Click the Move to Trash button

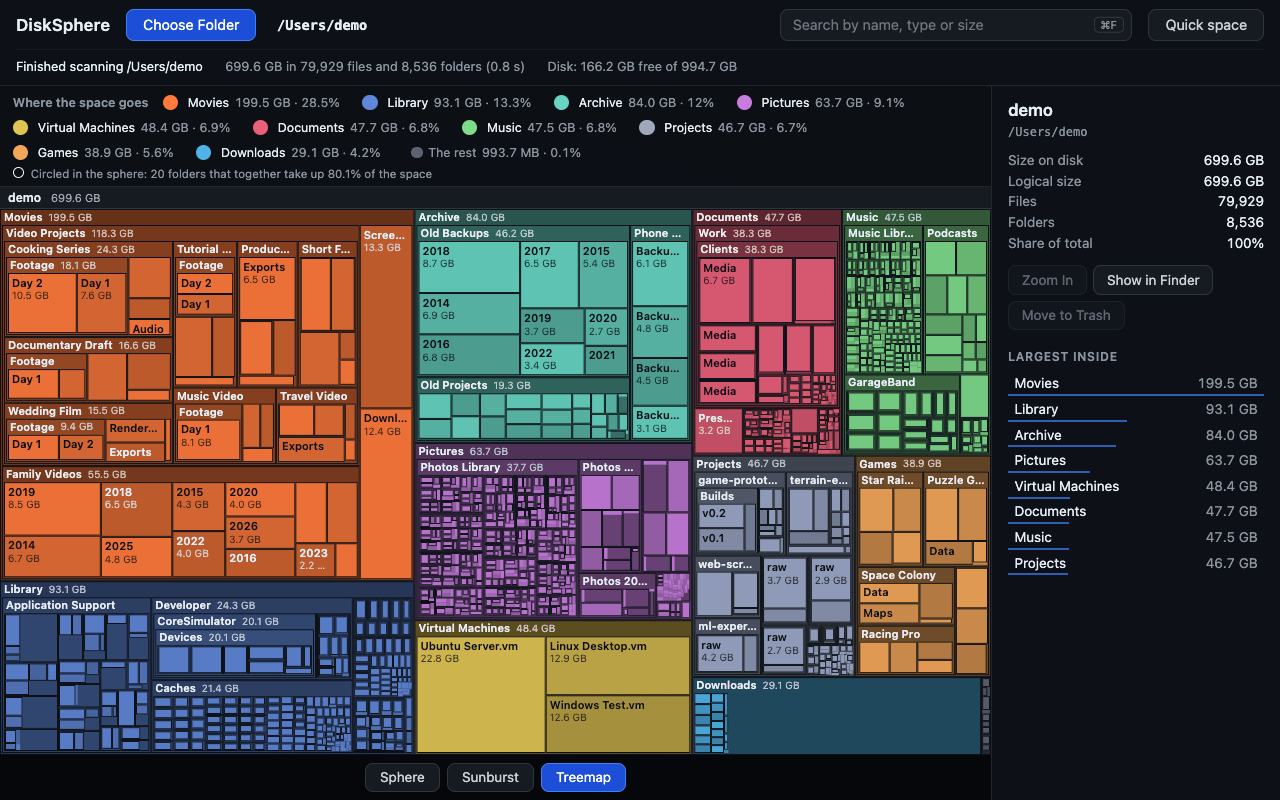pyautogui.click(x=1066, y=315)
